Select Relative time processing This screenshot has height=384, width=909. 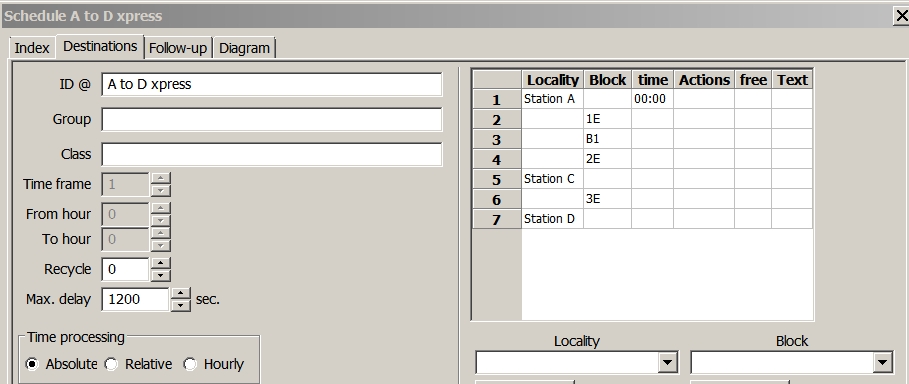111,364
